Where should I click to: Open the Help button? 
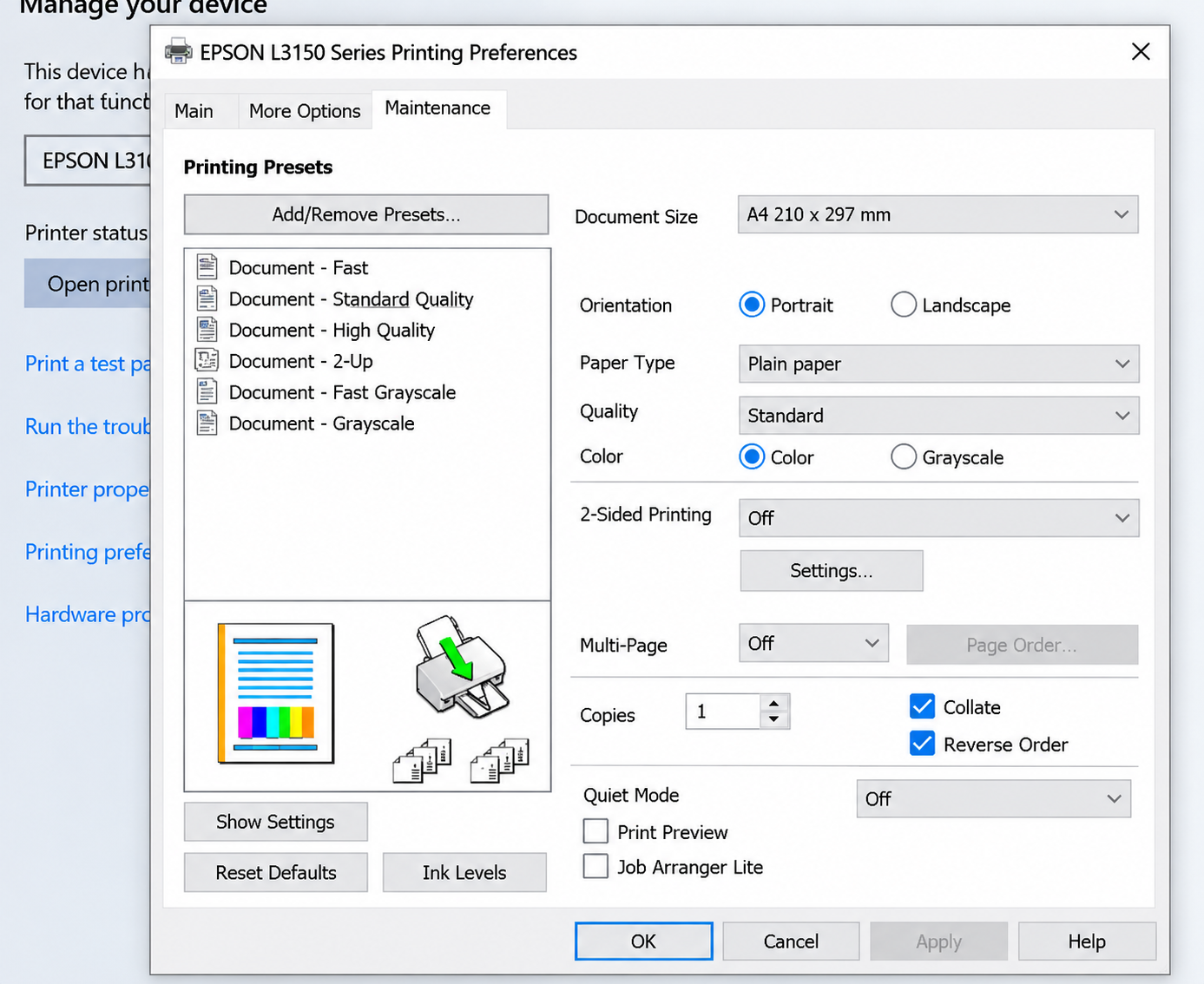coord(1087,941)
